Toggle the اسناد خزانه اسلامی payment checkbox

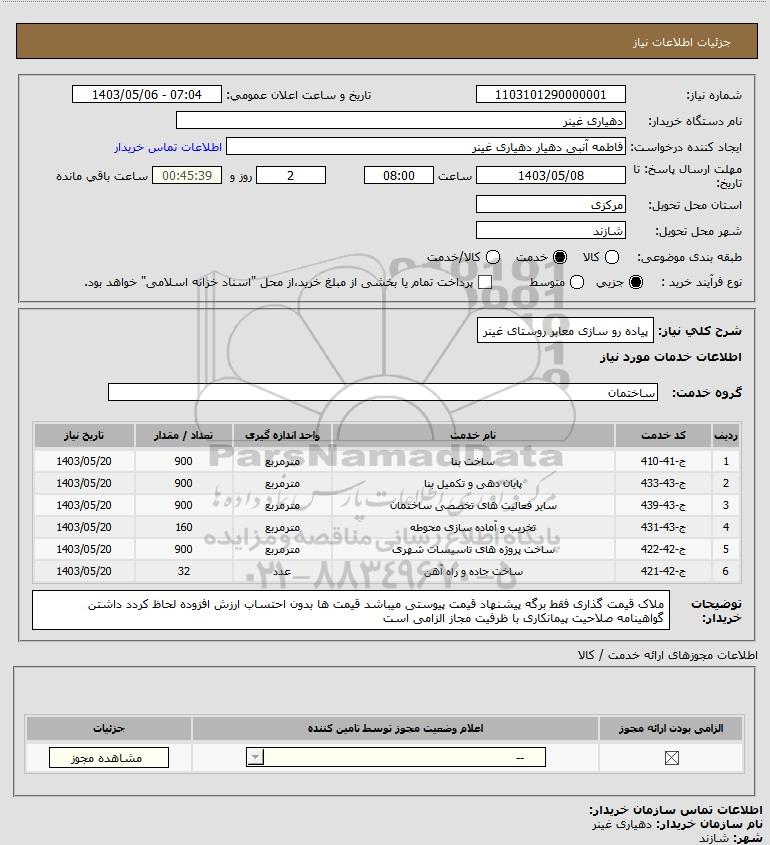(x=485, y=282)
